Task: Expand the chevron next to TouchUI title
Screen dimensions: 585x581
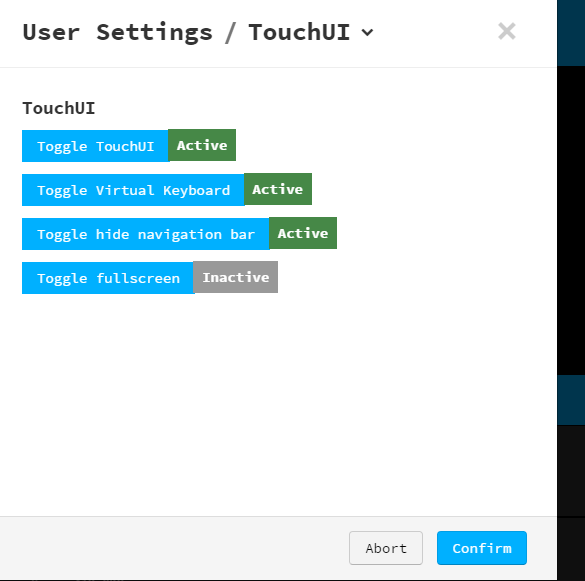Action: click(367, 33)
